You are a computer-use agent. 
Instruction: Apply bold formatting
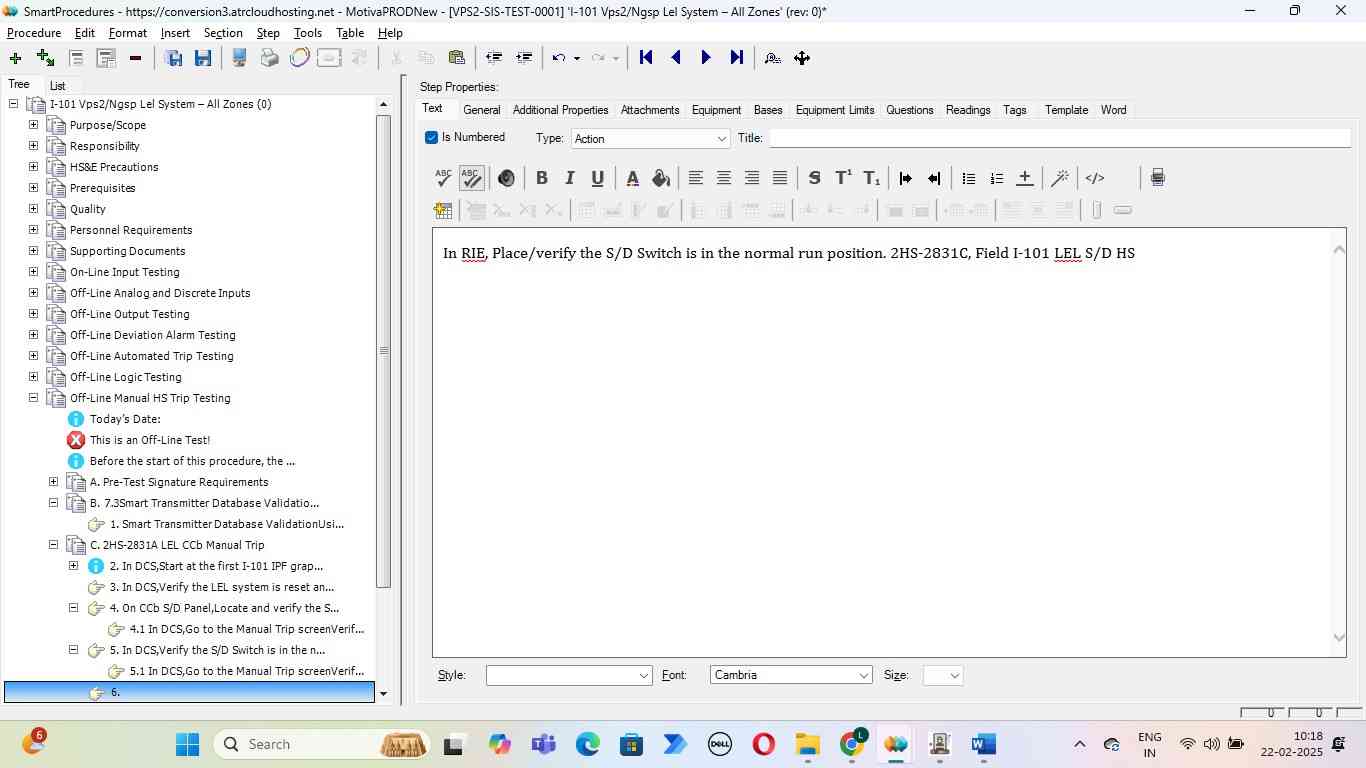541,178
